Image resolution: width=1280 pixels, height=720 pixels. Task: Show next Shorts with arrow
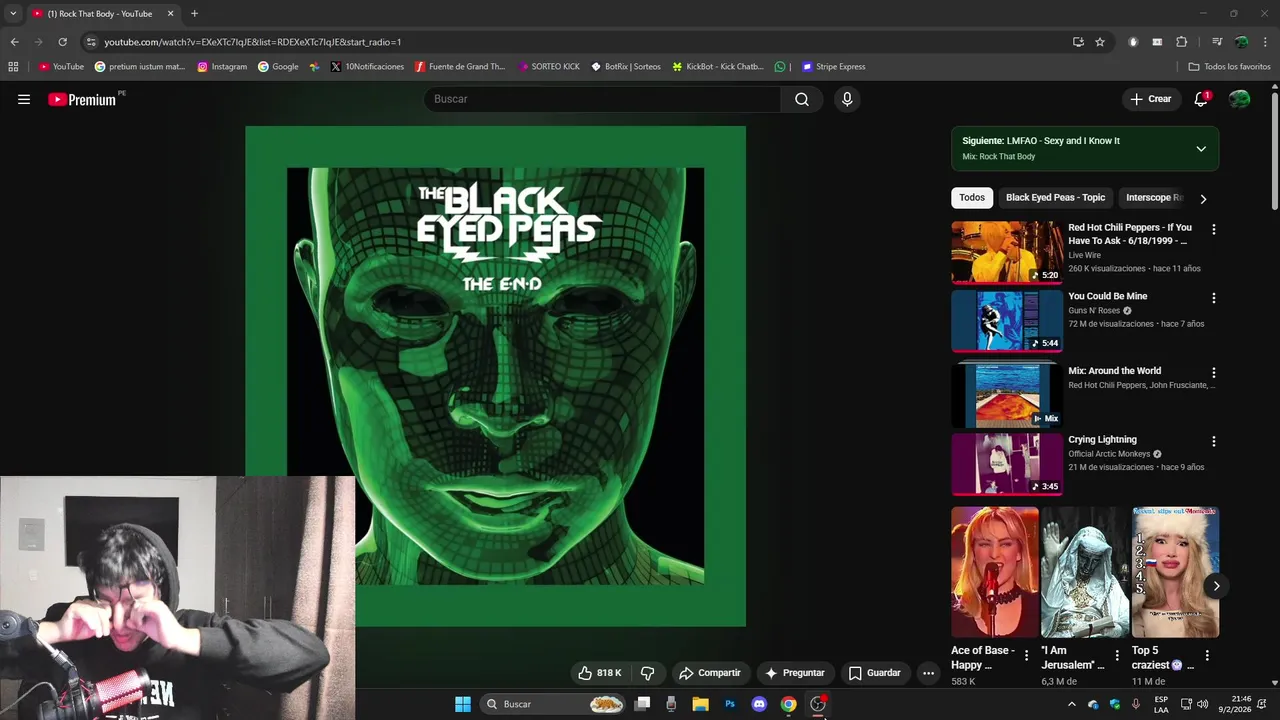pos(1216,586)
